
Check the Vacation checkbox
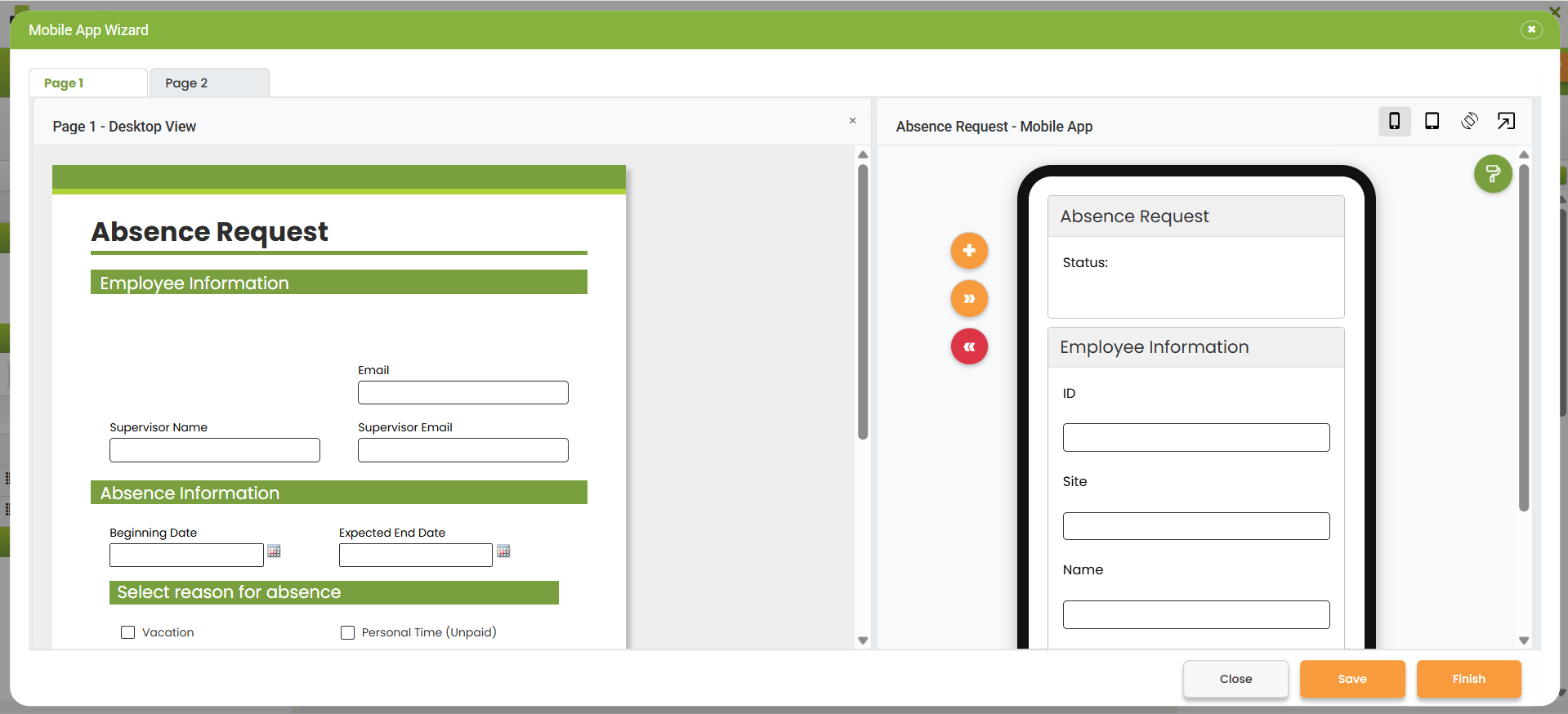127,632
